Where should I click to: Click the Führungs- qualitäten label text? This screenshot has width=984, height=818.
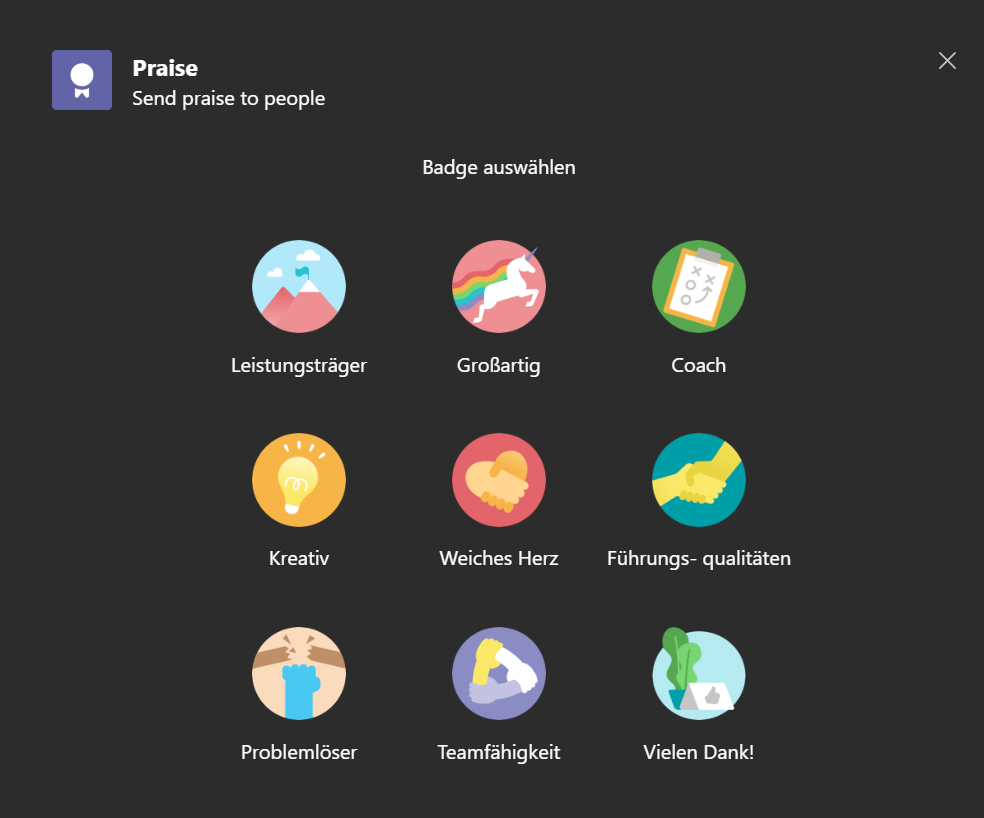(x=698, y=558)
